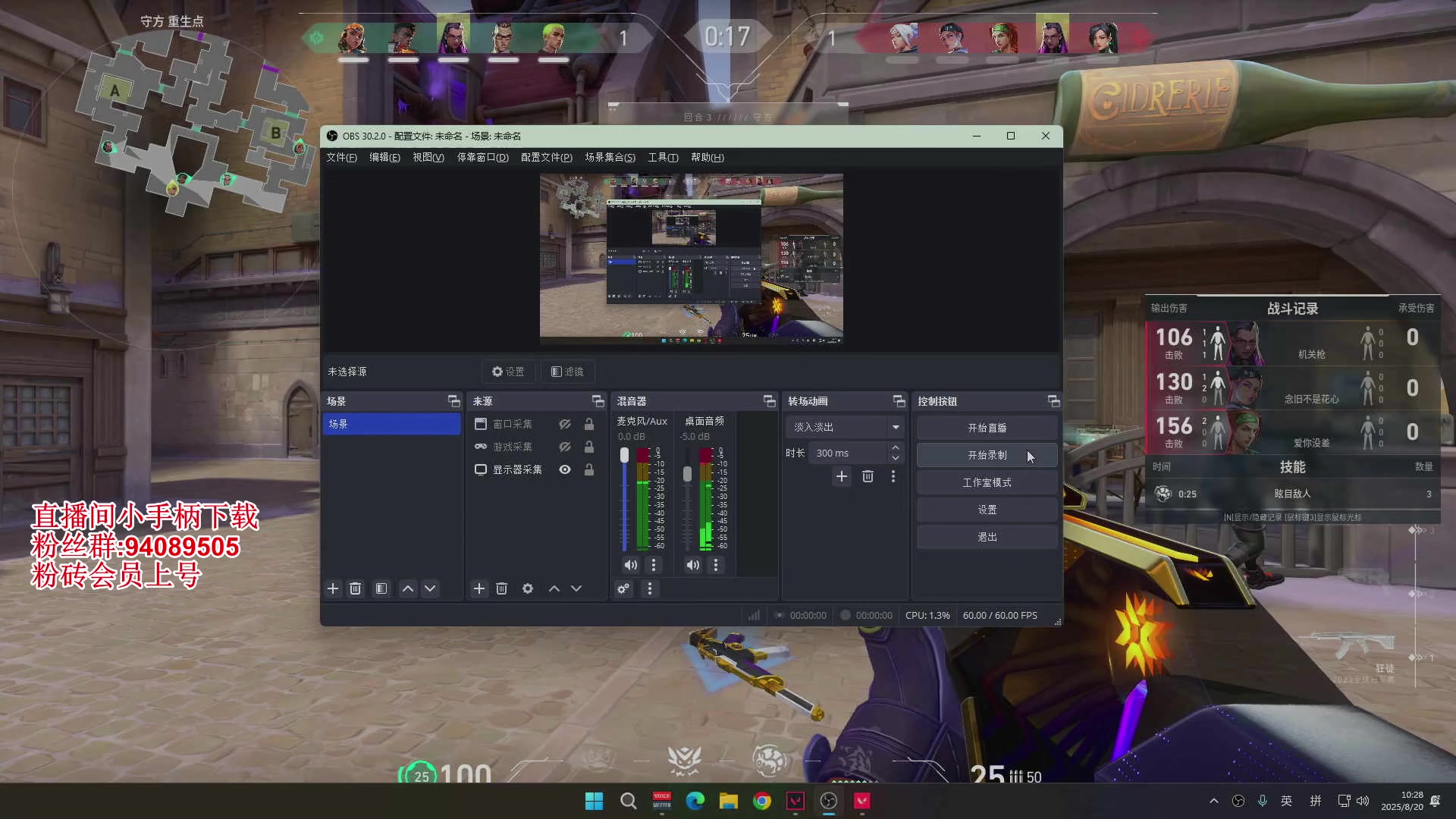Open 帮助(H) menu
Image resolution: width=1456 pixels, height=819 pixels.
[x=707, y=157]
